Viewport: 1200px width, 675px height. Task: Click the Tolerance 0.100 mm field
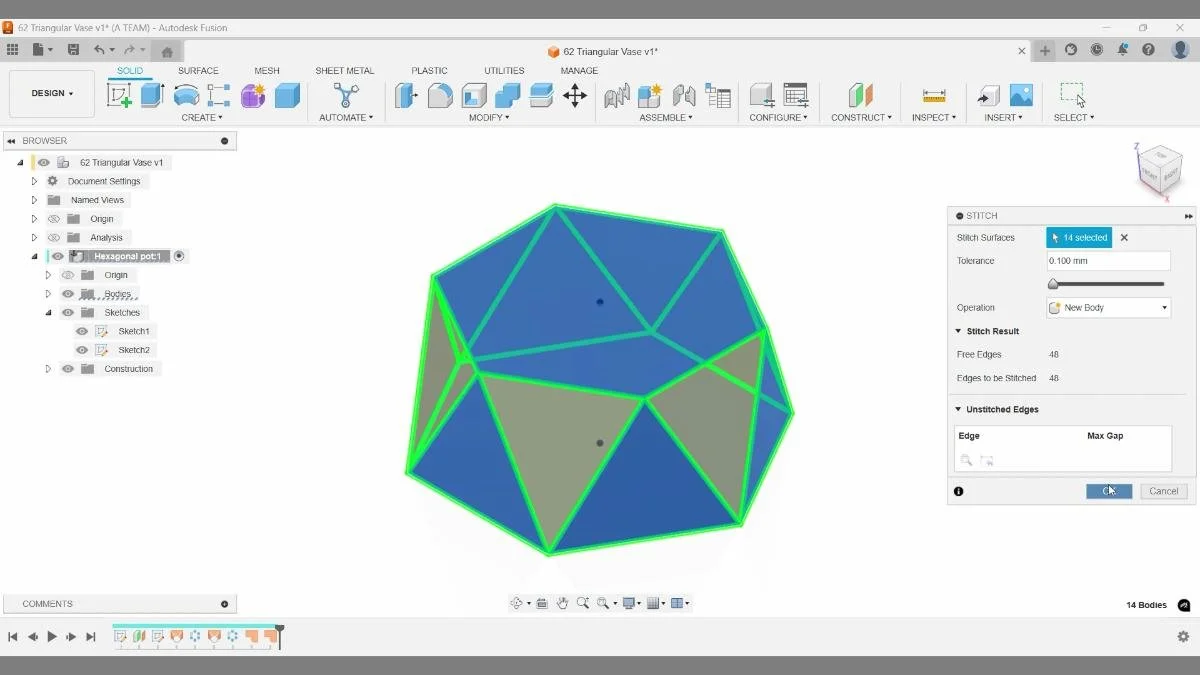(1108, 261)
